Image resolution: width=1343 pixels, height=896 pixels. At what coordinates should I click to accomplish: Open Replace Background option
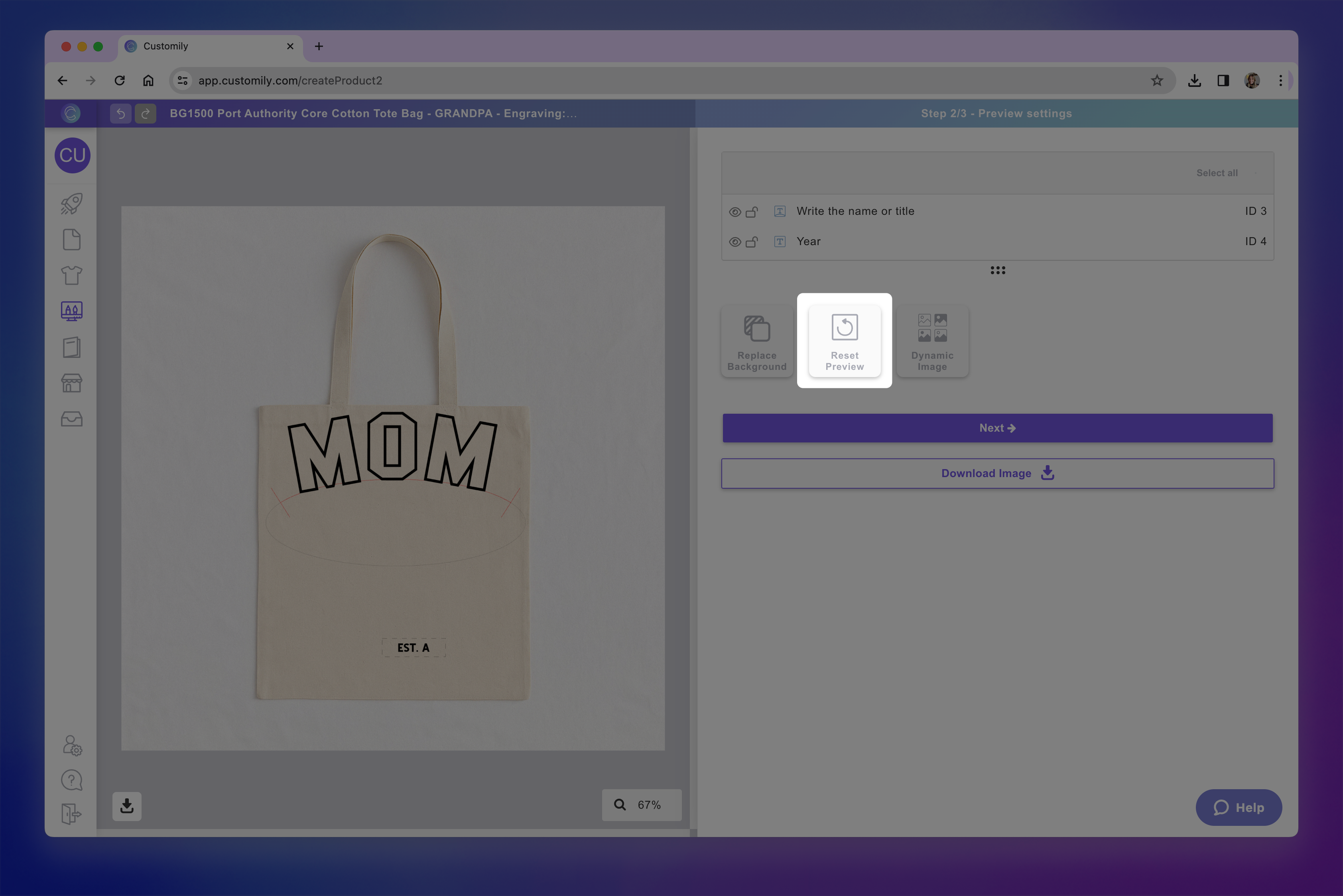point(756,341)
